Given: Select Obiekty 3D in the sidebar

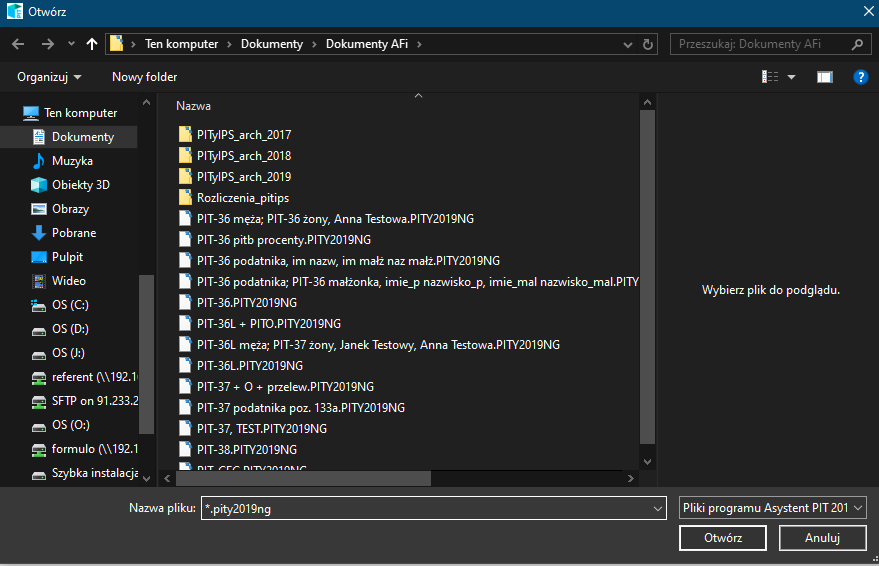Looking at the screenshot, I should pos(80,185).
